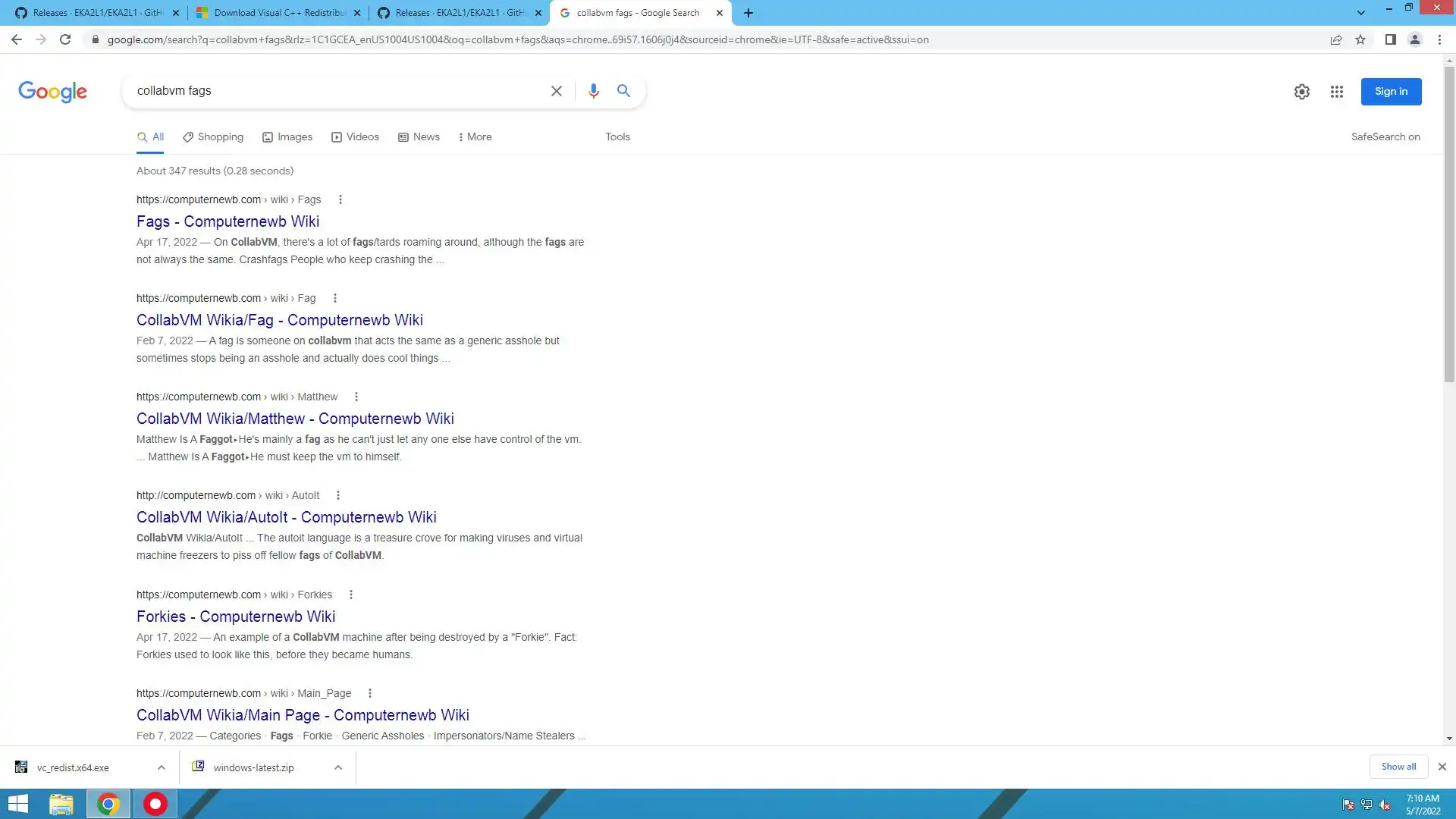
Task: Click the voice search microphone icon
Action: click(593, 91)
